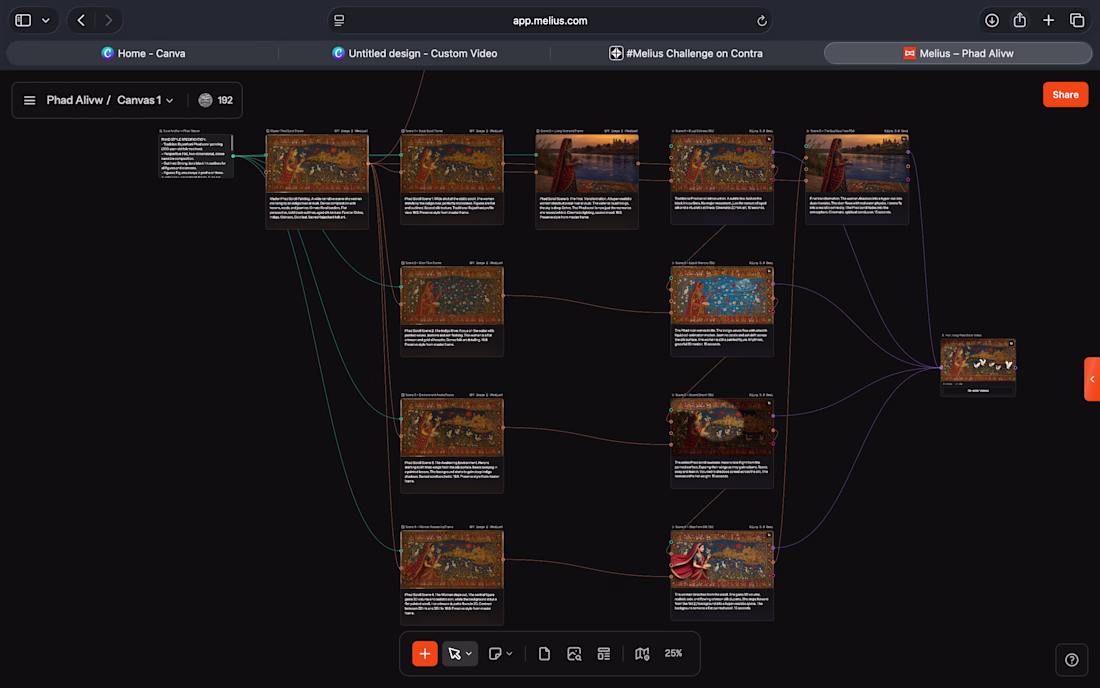Click the website settings icon in address bar
The height and width of the screenshot is (688, 1100).
[339, 20]
